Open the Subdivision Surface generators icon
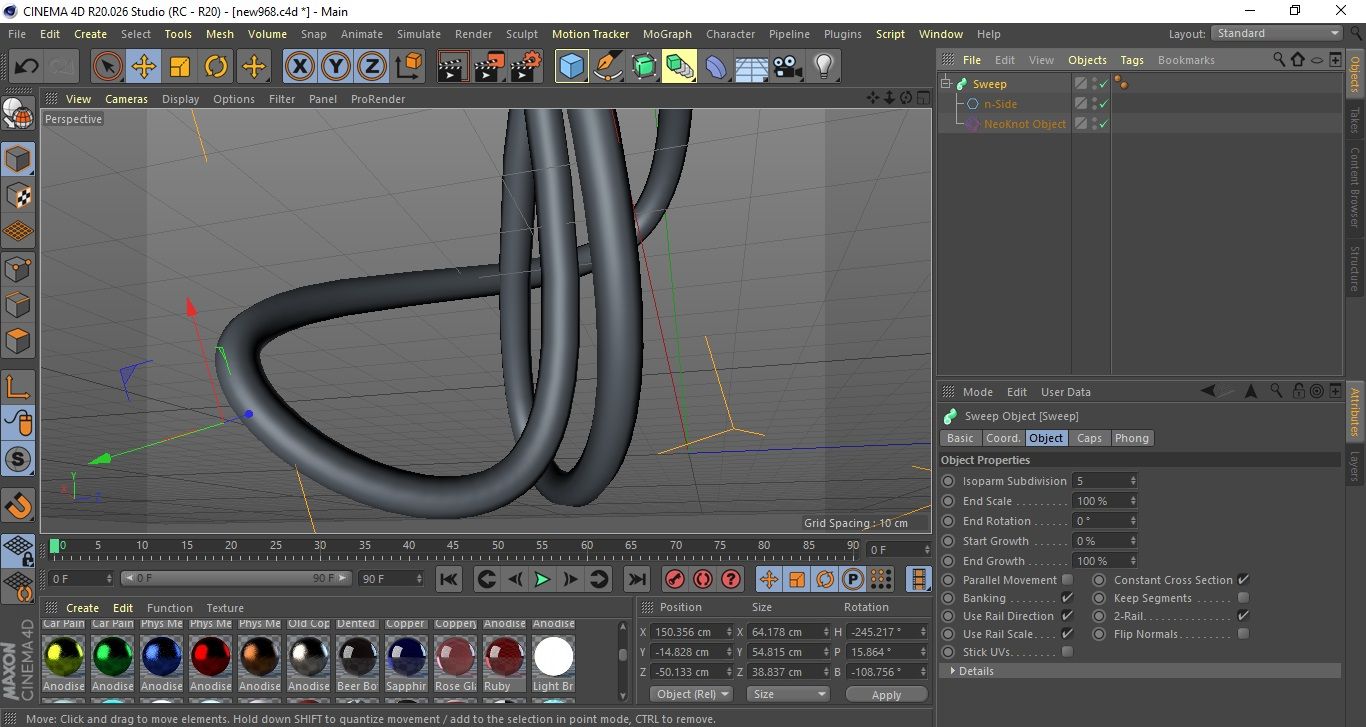 pyautogui.click(x=644, y=67)
